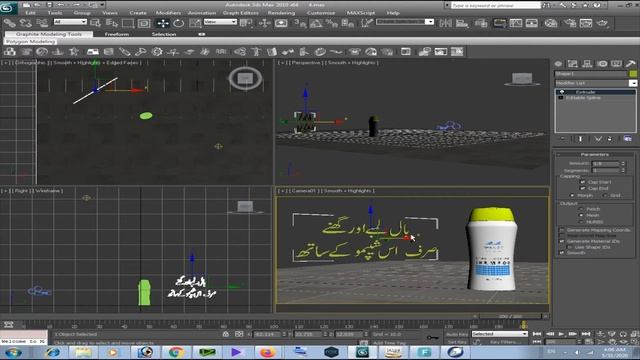Expand the Editable Spline stack entry
640x360 pixels.
coord(561,98)
